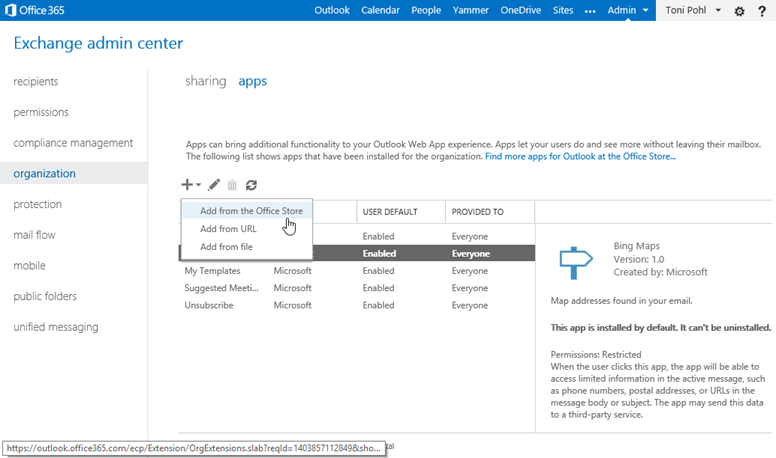The height and width of the screenshot is (458, 776).
Task: Click the refresh icon in toolbar
Action: [x=251, y=185]
